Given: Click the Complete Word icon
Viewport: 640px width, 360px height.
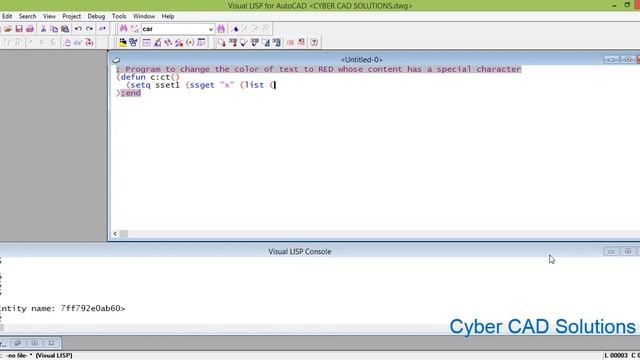Looking at the screenshot, I should 102,29.
